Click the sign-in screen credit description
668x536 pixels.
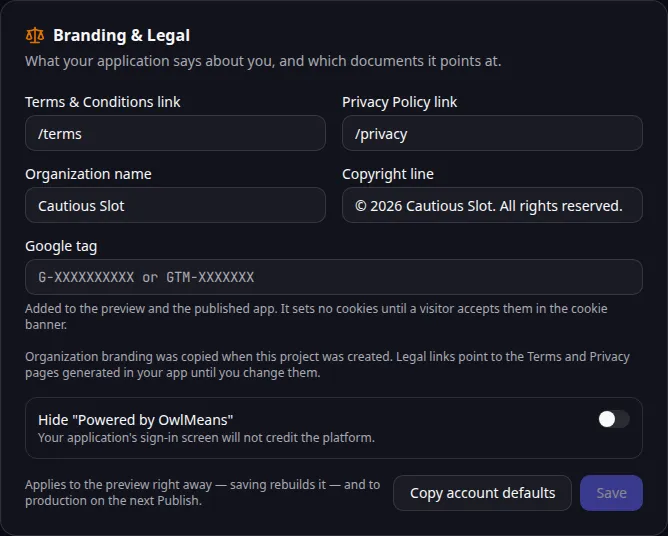(206, 438)
